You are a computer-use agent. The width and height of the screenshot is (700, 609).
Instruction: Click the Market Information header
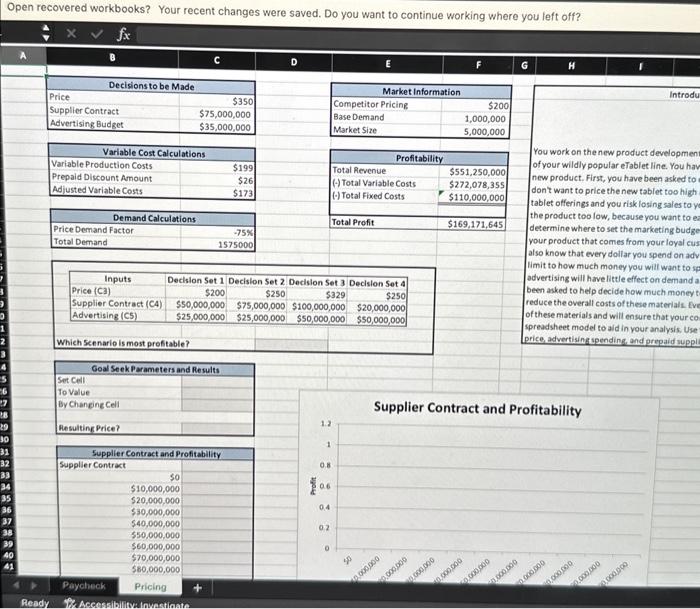pyautogui.click(x=421, y=92)
